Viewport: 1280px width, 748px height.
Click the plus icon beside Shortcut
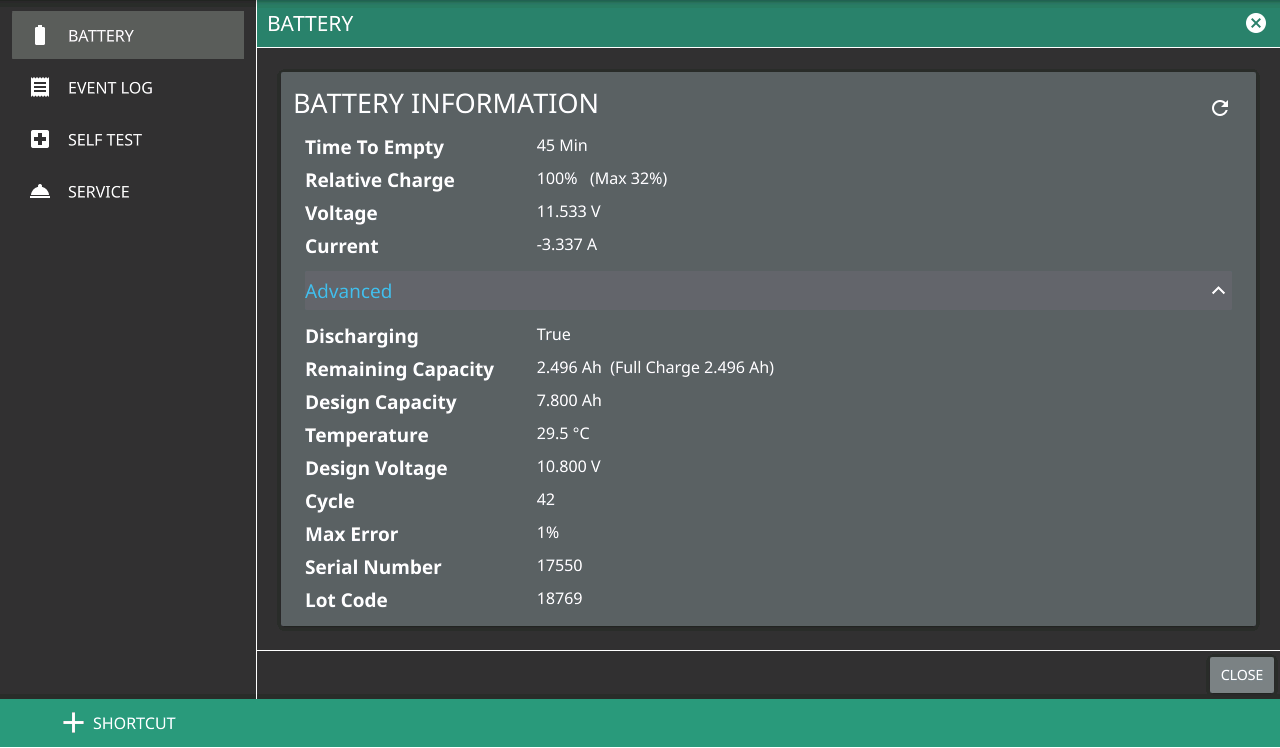73,723
